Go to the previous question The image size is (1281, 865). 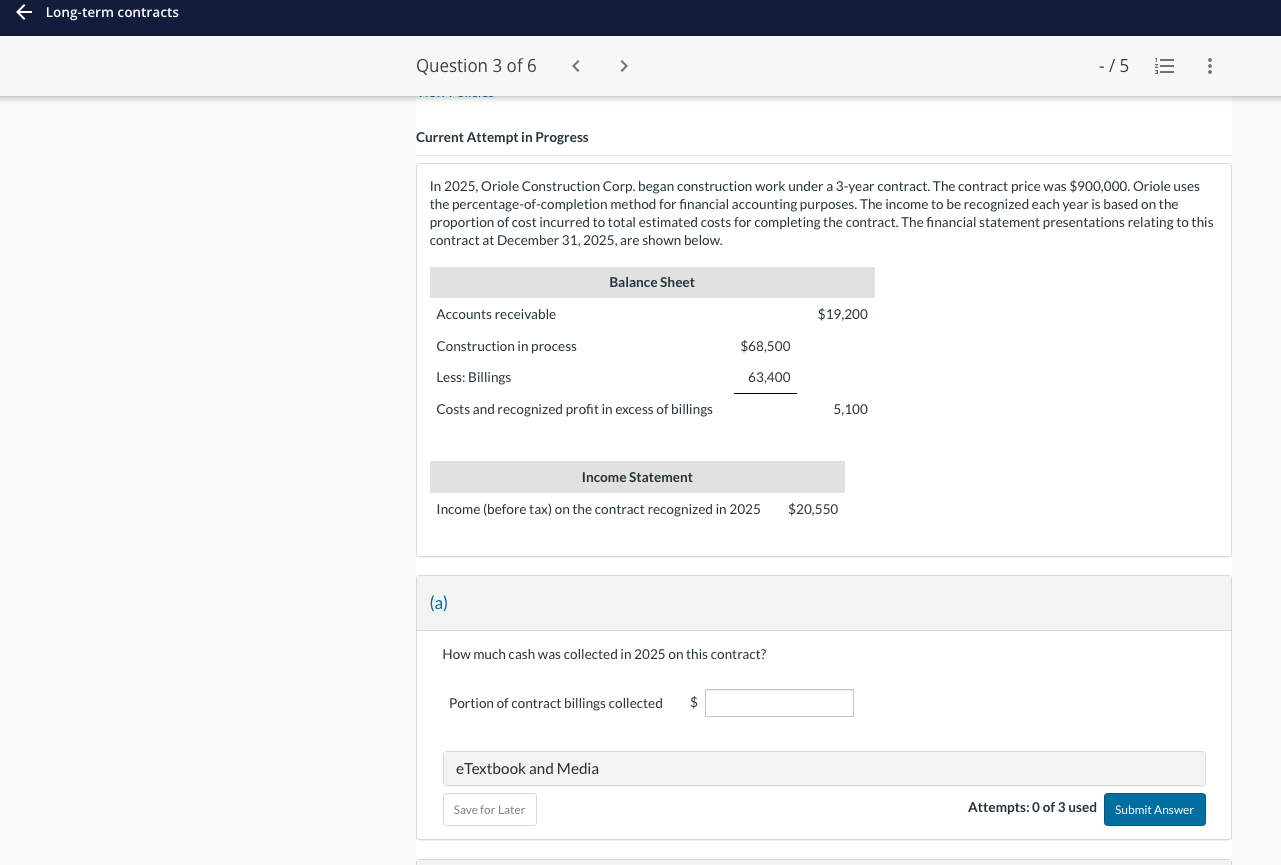(x=576, y=66)
